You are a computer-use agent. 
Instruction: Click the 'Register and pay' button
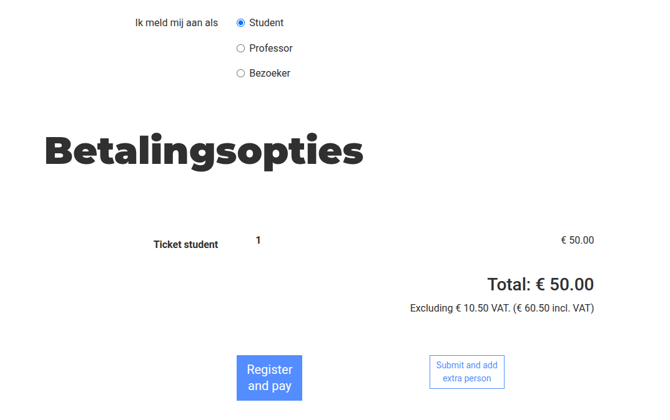pyautogui.click(x=269, y=377)
